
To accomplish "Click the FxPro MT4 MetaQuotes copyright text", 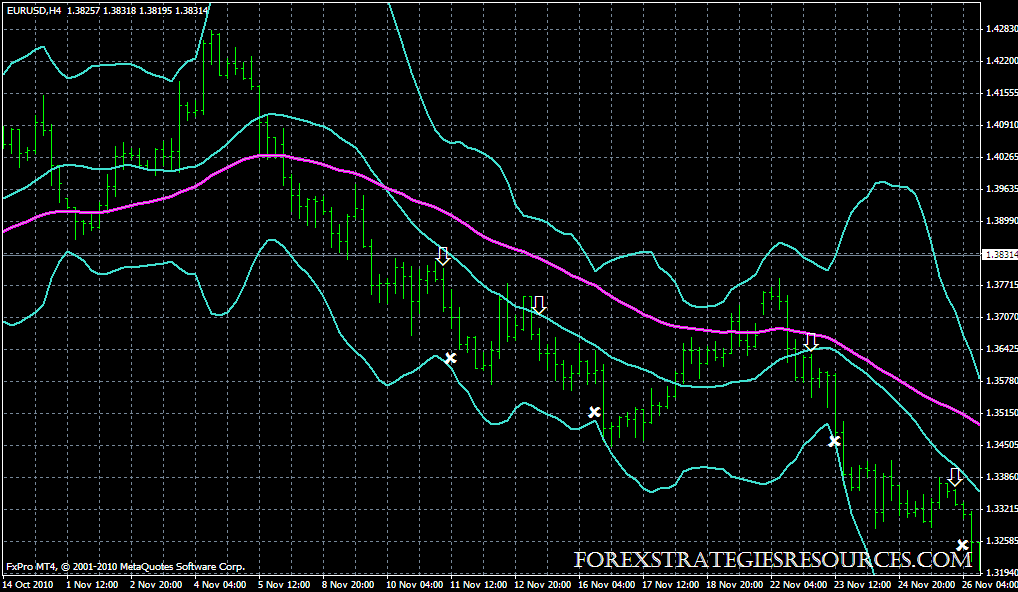I will coord(125,567).
